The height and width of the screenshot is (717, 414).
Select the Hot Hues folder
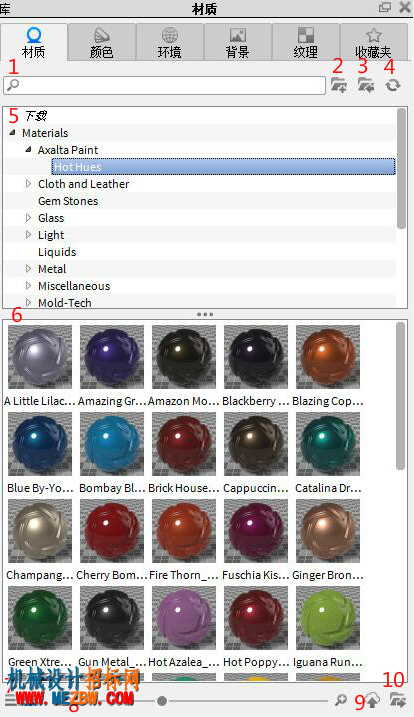pyautogui.click(x=223, y=167)
